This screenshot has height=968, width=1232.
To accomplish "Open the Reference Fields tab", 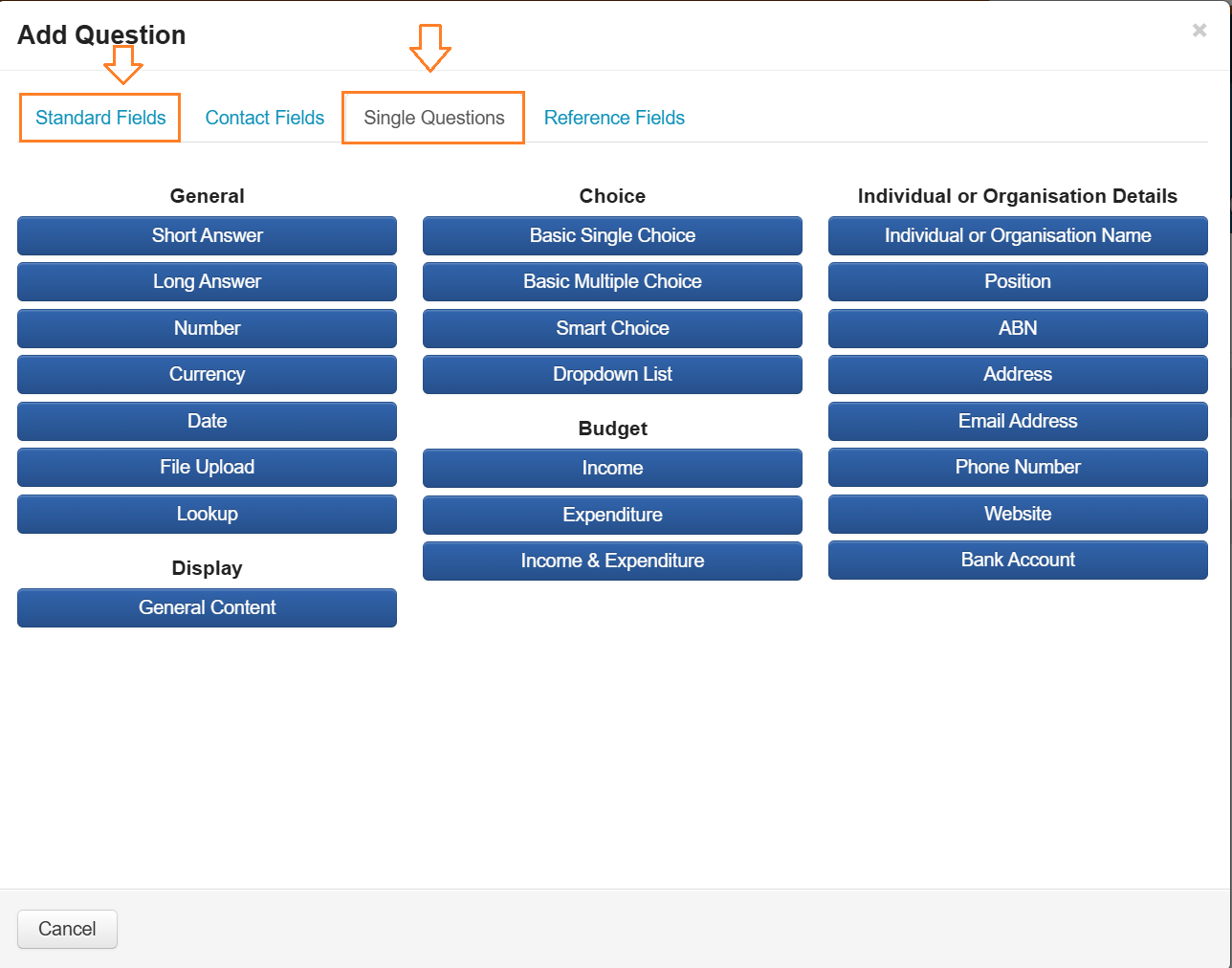I will (614, 118).
